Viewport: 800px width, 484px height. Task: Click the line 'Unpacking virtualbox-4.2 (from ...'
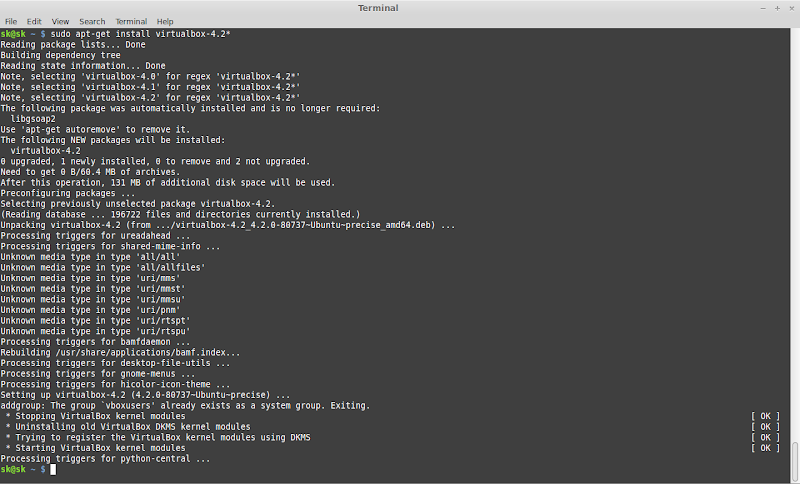coord(228,225)
